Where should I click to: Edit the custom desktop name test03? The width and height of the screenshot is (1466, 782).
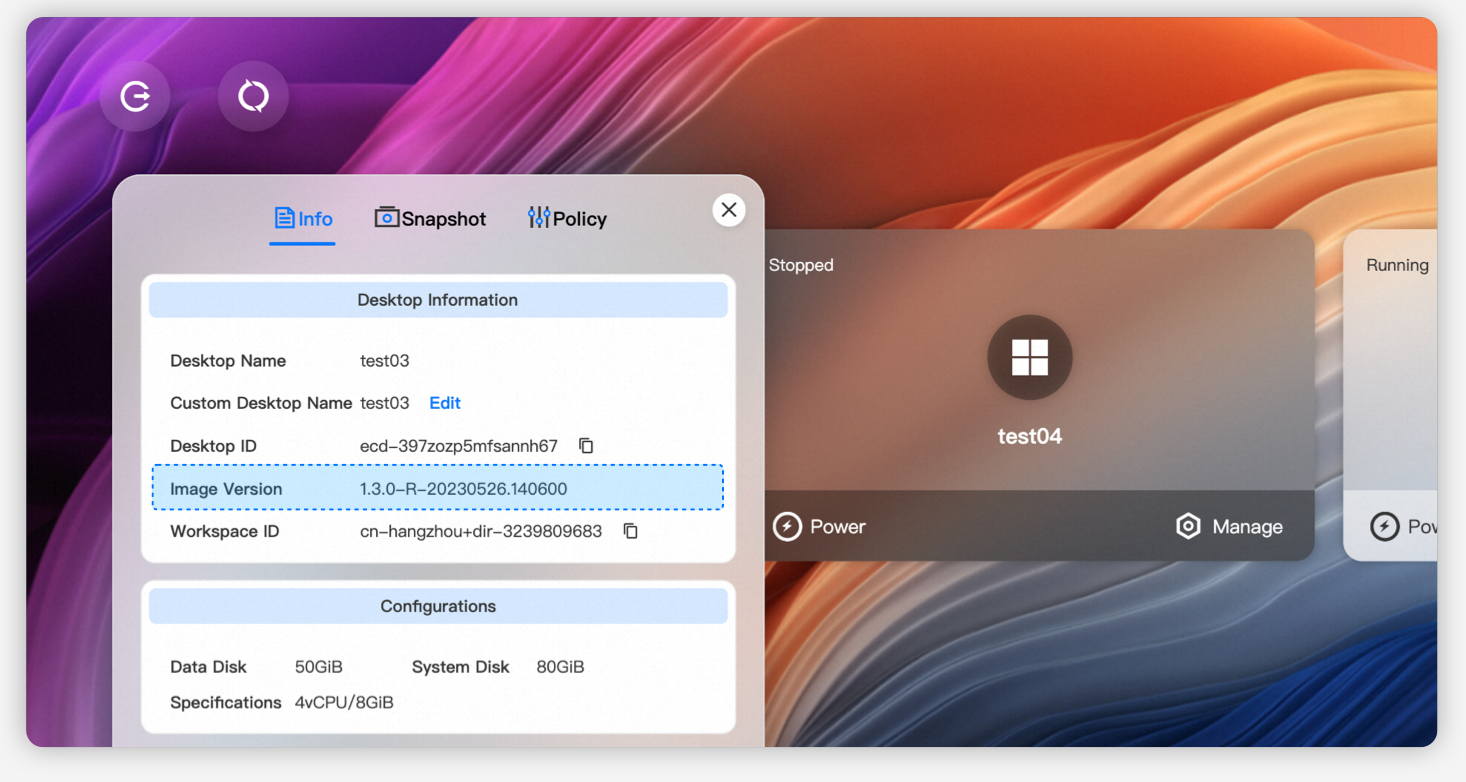(444, 403)
